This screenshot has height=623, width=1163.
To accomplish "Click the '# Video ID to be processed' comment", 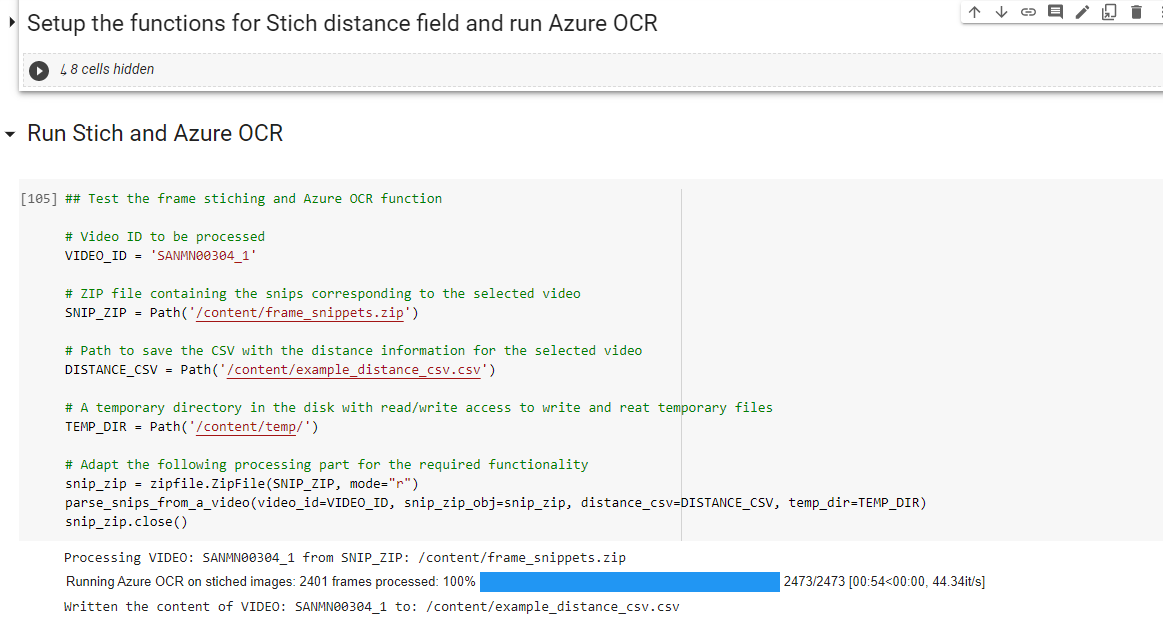I will pyautogui.click(x=165, y=237).
